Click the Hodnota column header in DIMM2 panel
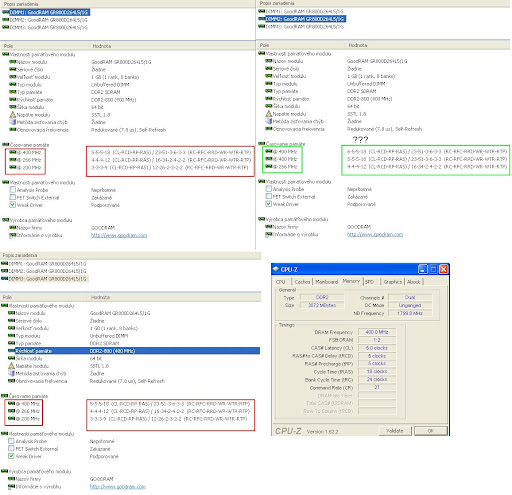Viewport: 512px width, 495px height. click(x=427, y=45)
